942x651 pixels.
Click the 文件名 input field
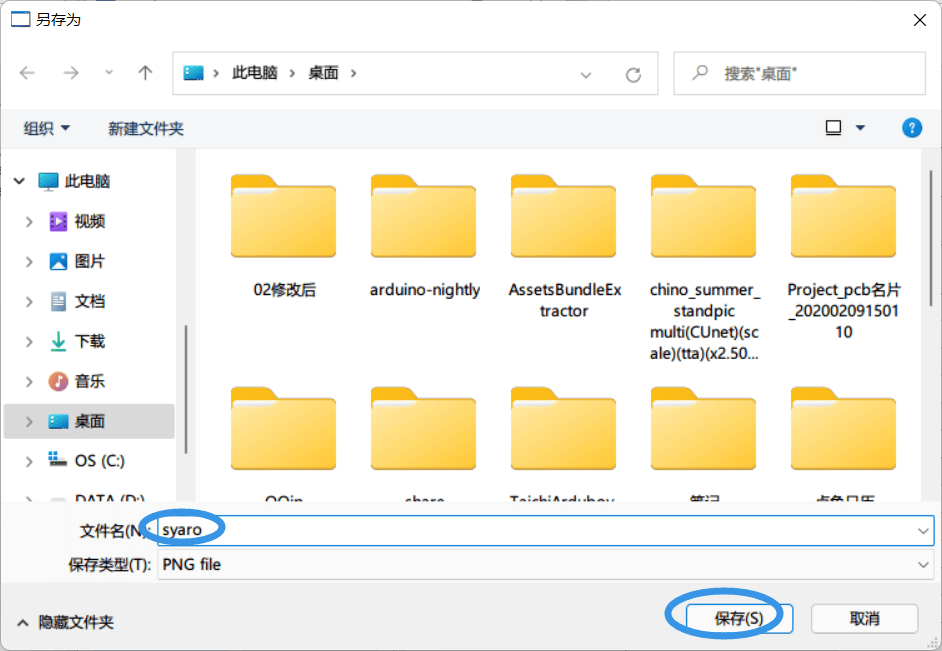[x=545, y=530]
